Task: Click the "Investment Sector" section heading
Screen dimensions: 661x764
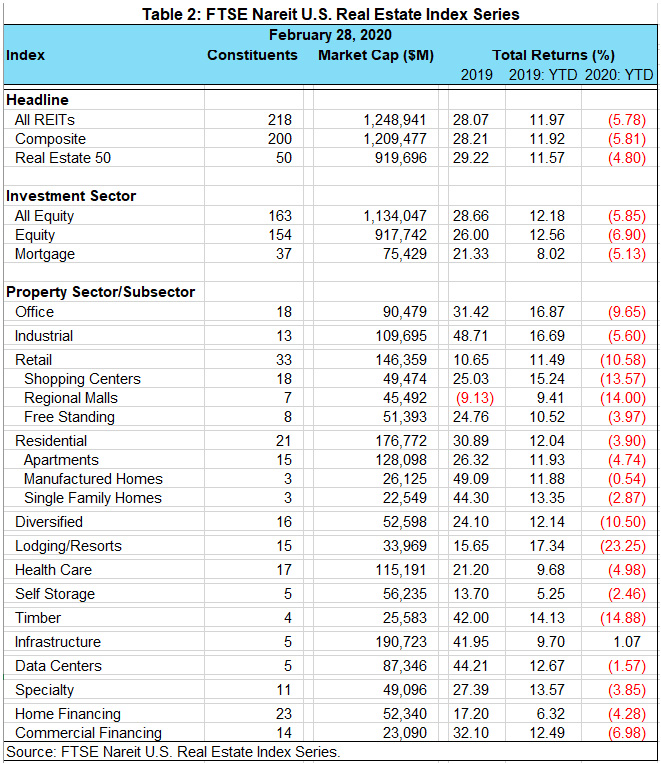Action: click(x=71, y=196)
